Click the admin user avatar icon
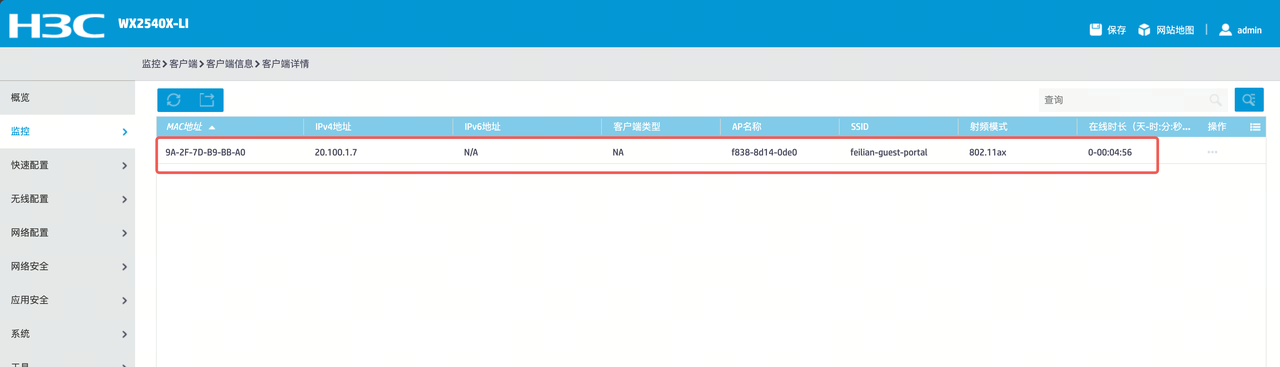1280x367 pixels. 1225,30
